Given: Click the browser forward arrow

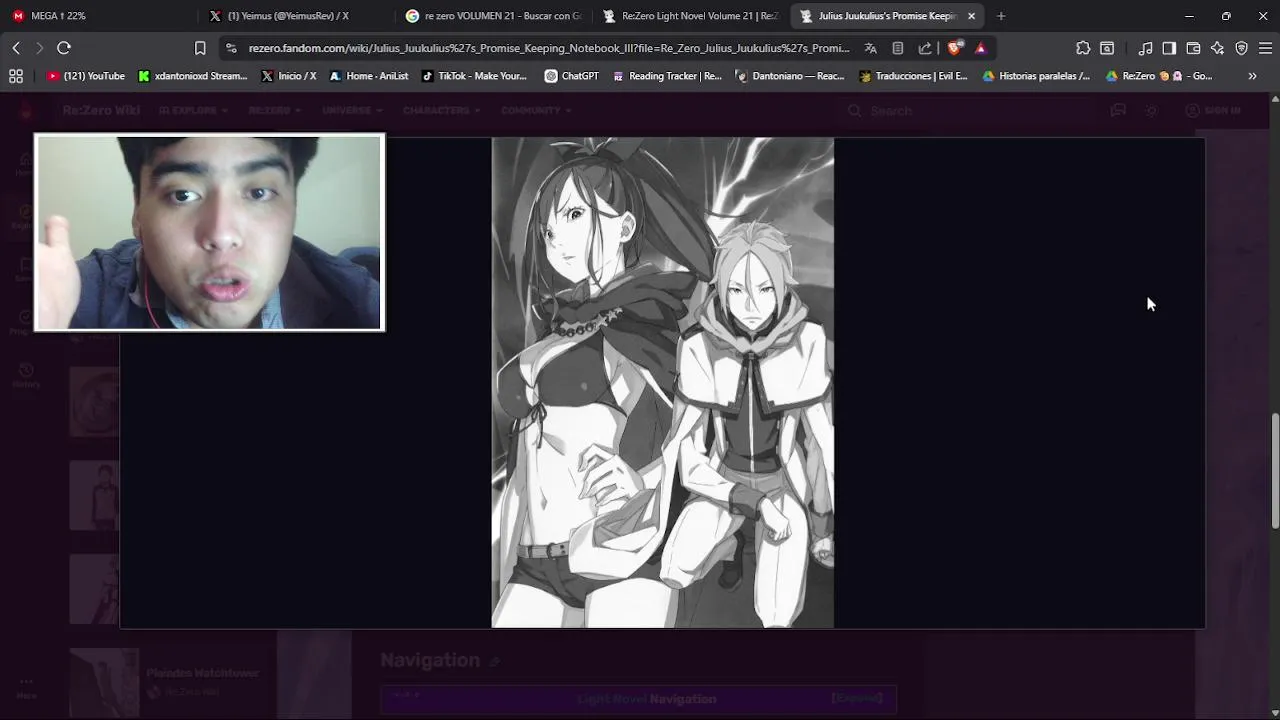Looking at the screenshot, I should pyautogui.click(x=40, y=48).
